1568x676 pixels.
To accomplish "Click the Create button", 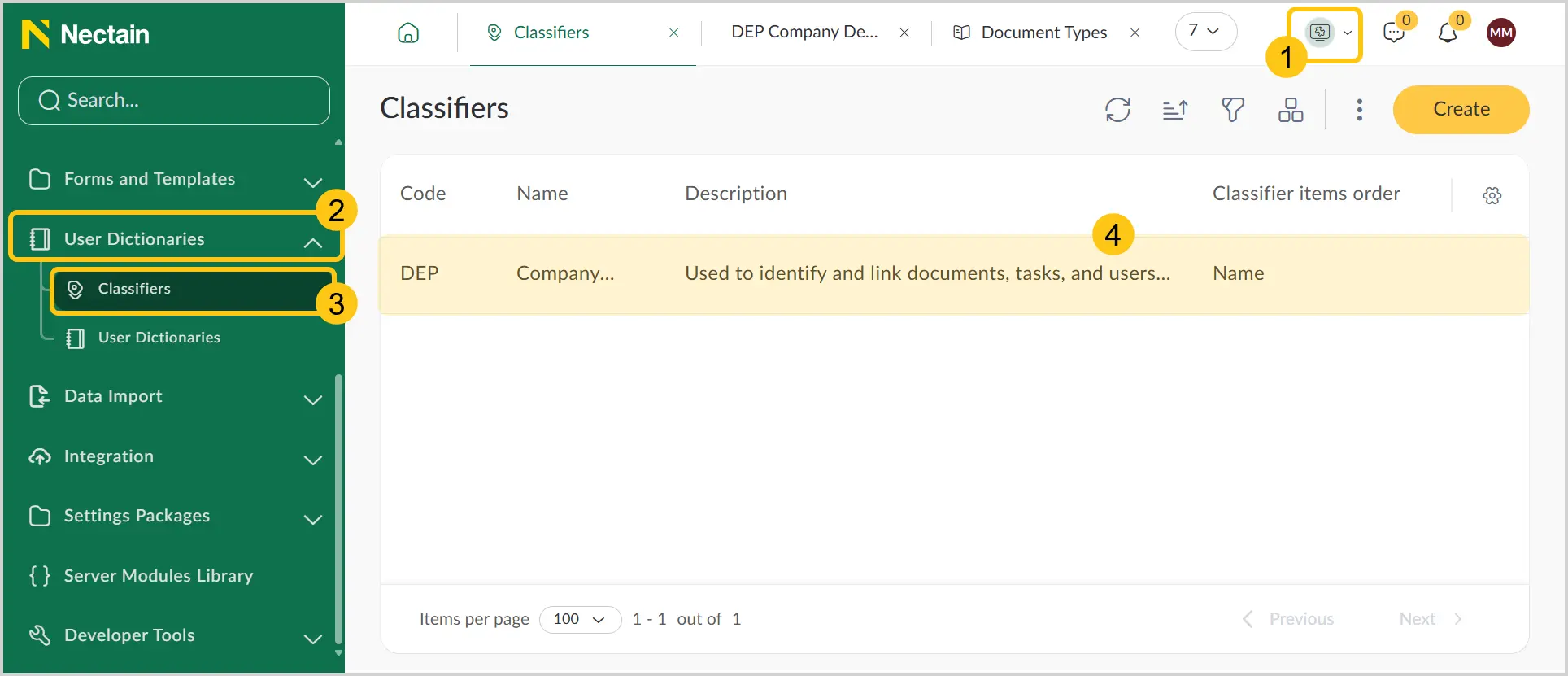I will click(x=1461, y=110).
